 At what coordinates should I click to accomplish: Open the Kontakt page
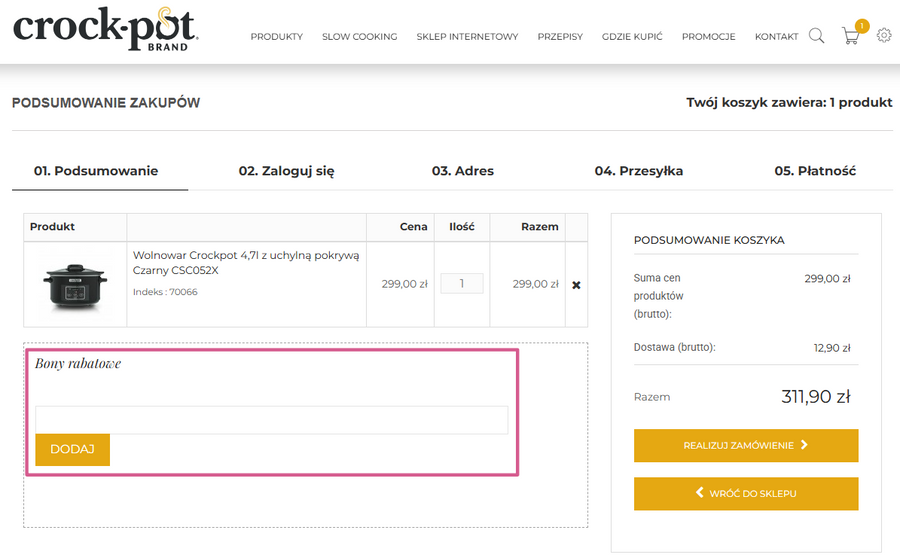coord(776,37)
